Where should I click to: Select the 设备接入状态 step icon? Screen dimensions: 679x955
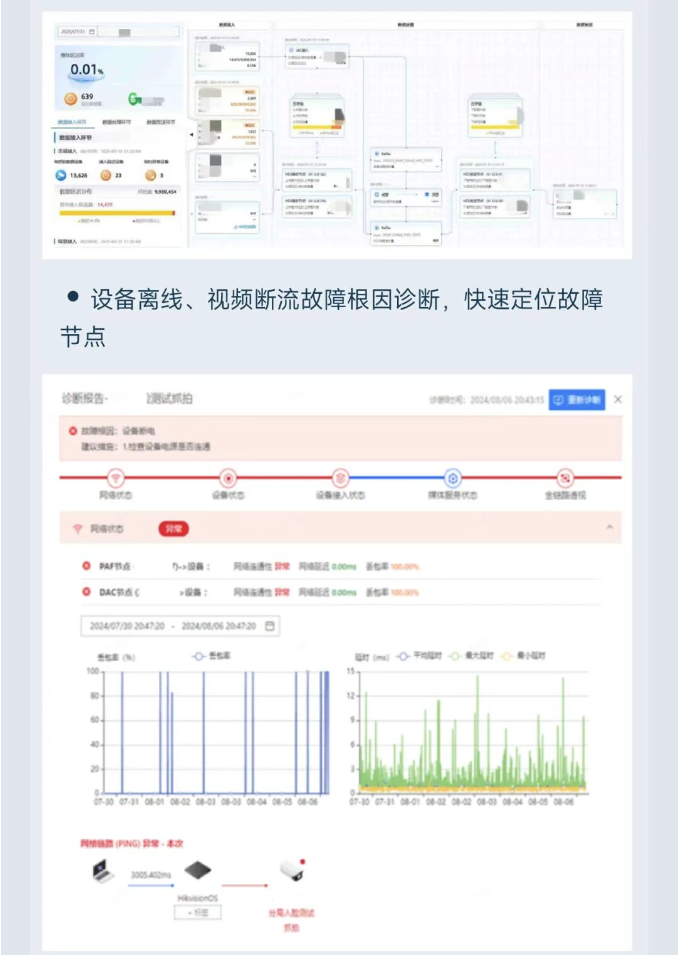point(340,478)
